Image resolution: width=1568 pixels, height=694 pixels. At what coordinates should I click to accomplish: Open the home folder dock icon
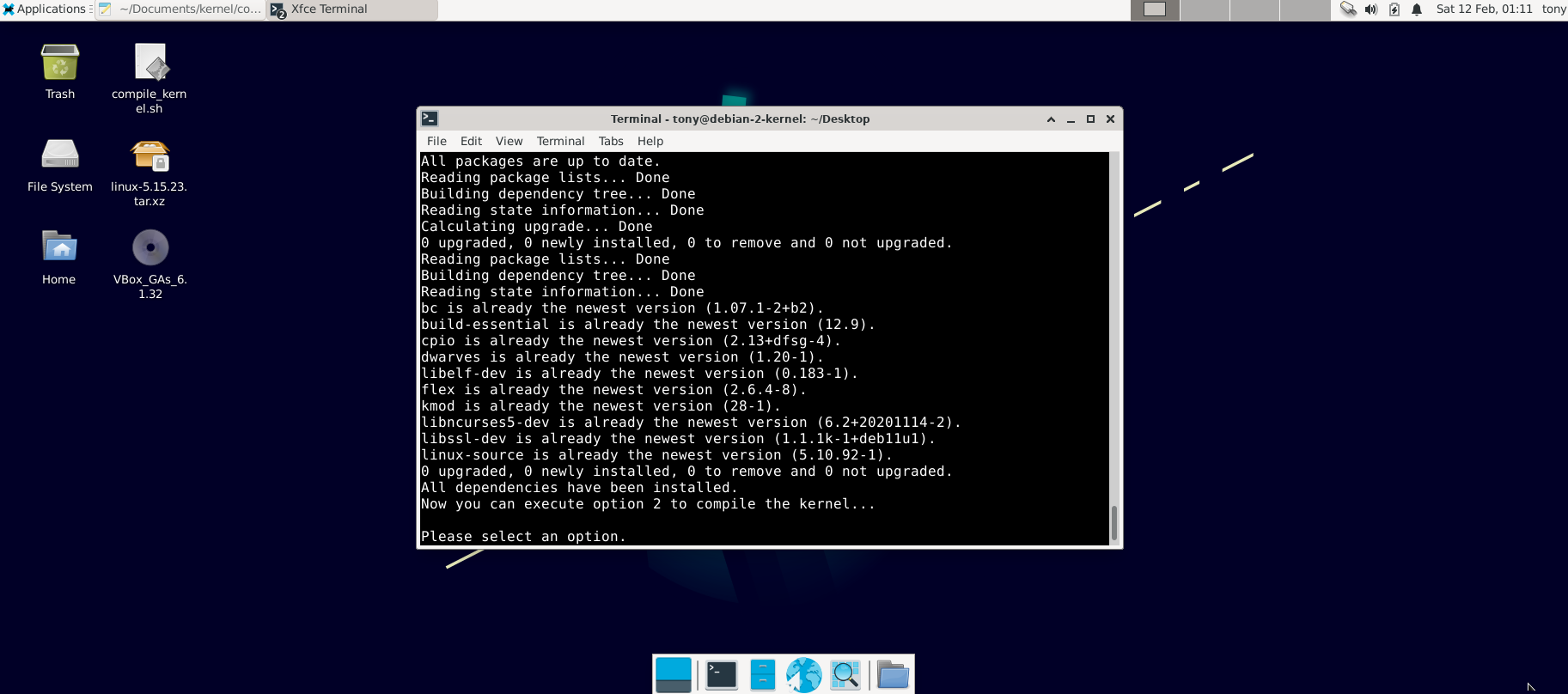pyautogui.click(x=893, y=674)
